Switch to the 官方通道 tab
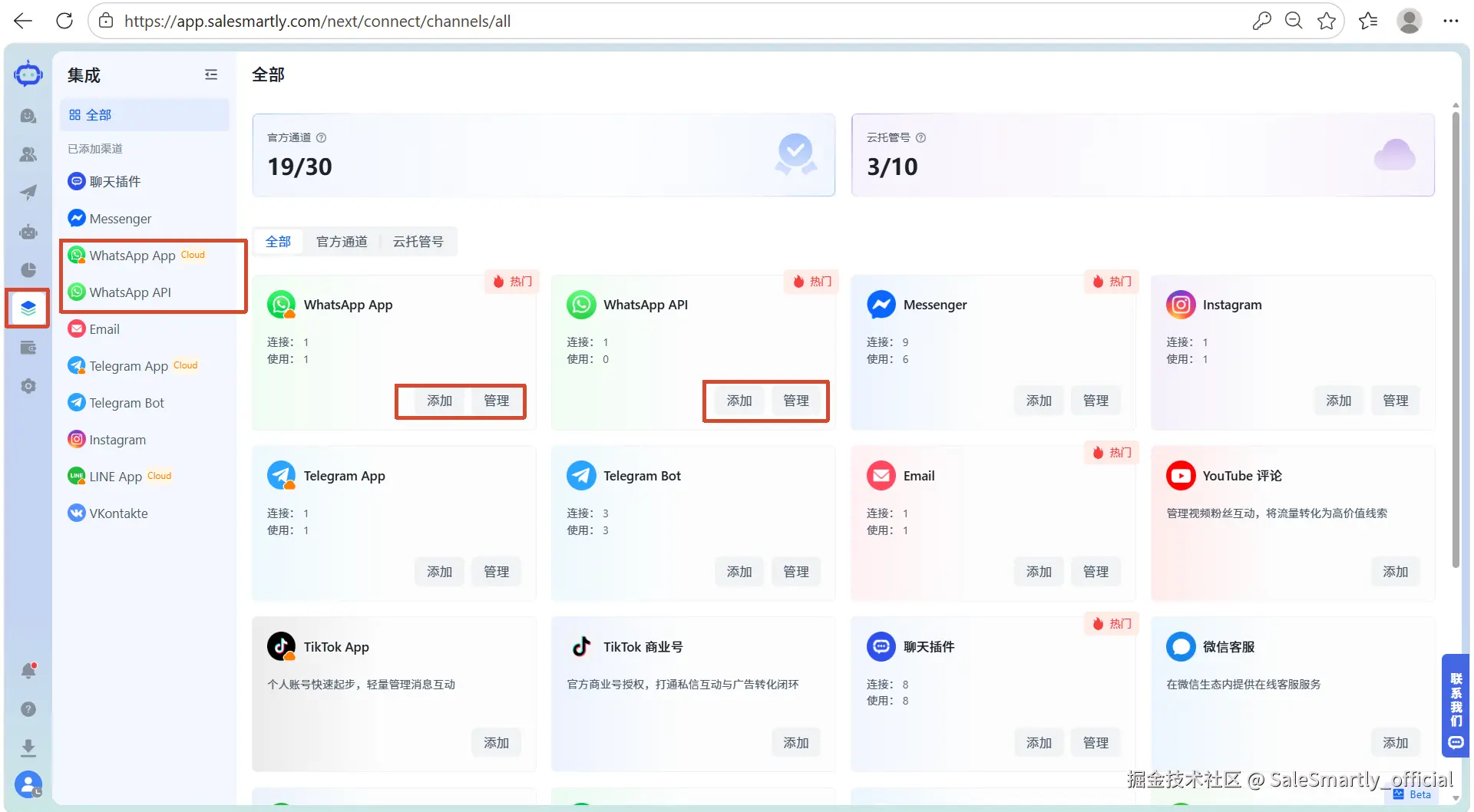This screenshot has height=812, width=1474. pyautogui.click(x=342, y=242)
